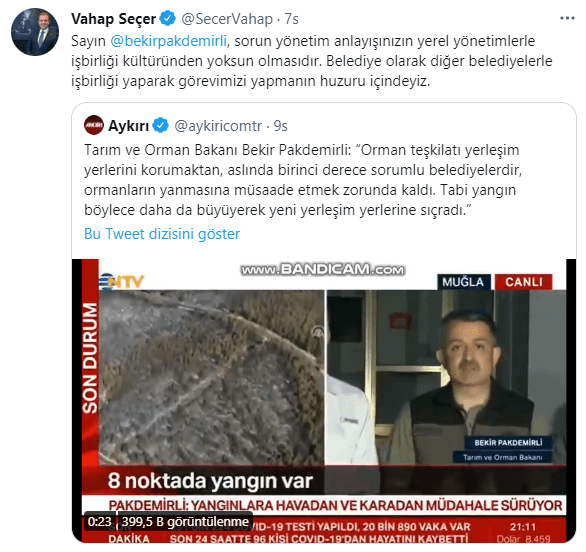Image resolution: width=586 pixels, height=552 pixels.
Task: Click the Vahap Seçer display name
Action: click(114, 19)
